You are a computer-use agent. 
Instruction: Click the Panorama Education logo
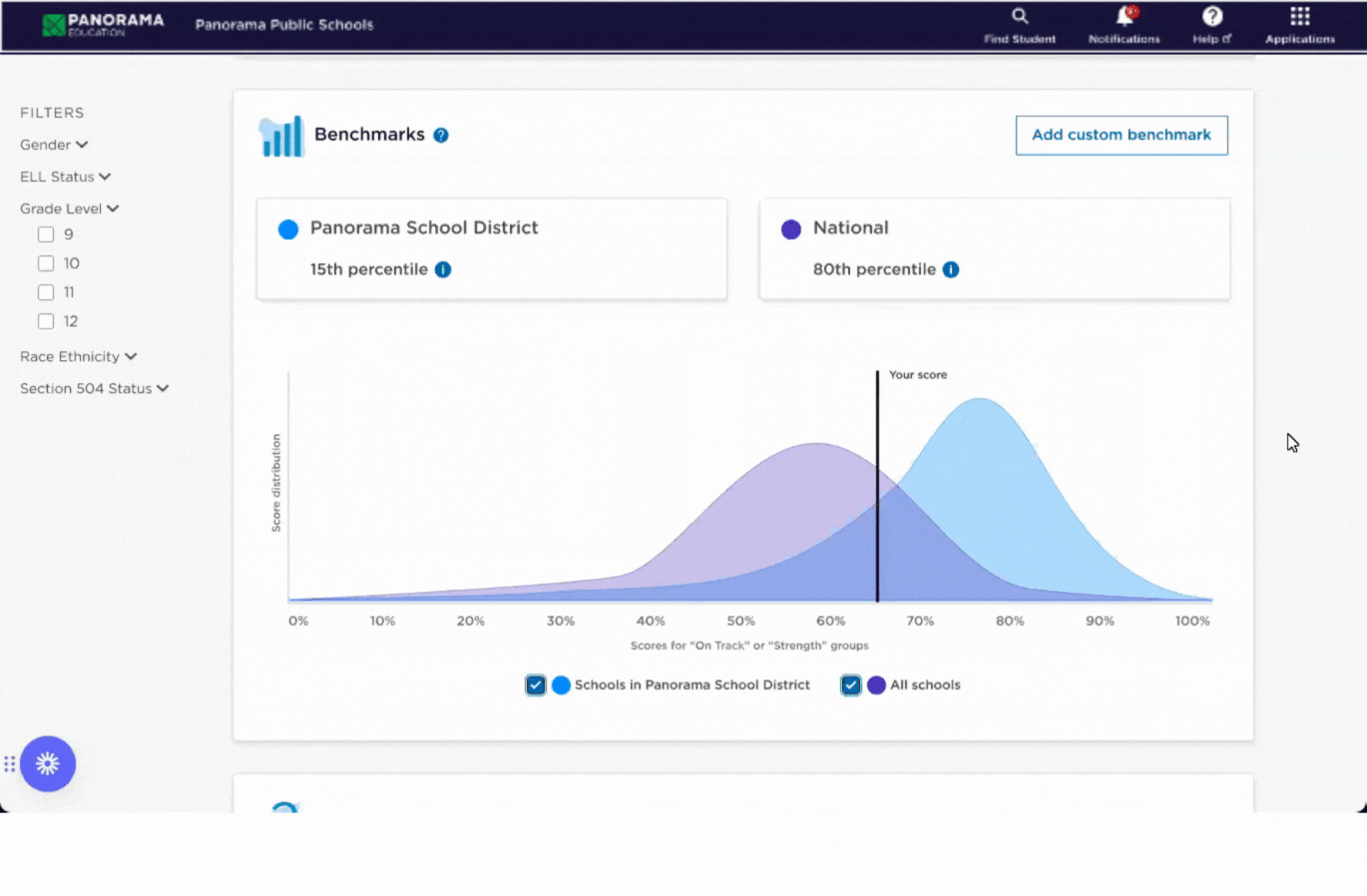(x=103, y=25)
